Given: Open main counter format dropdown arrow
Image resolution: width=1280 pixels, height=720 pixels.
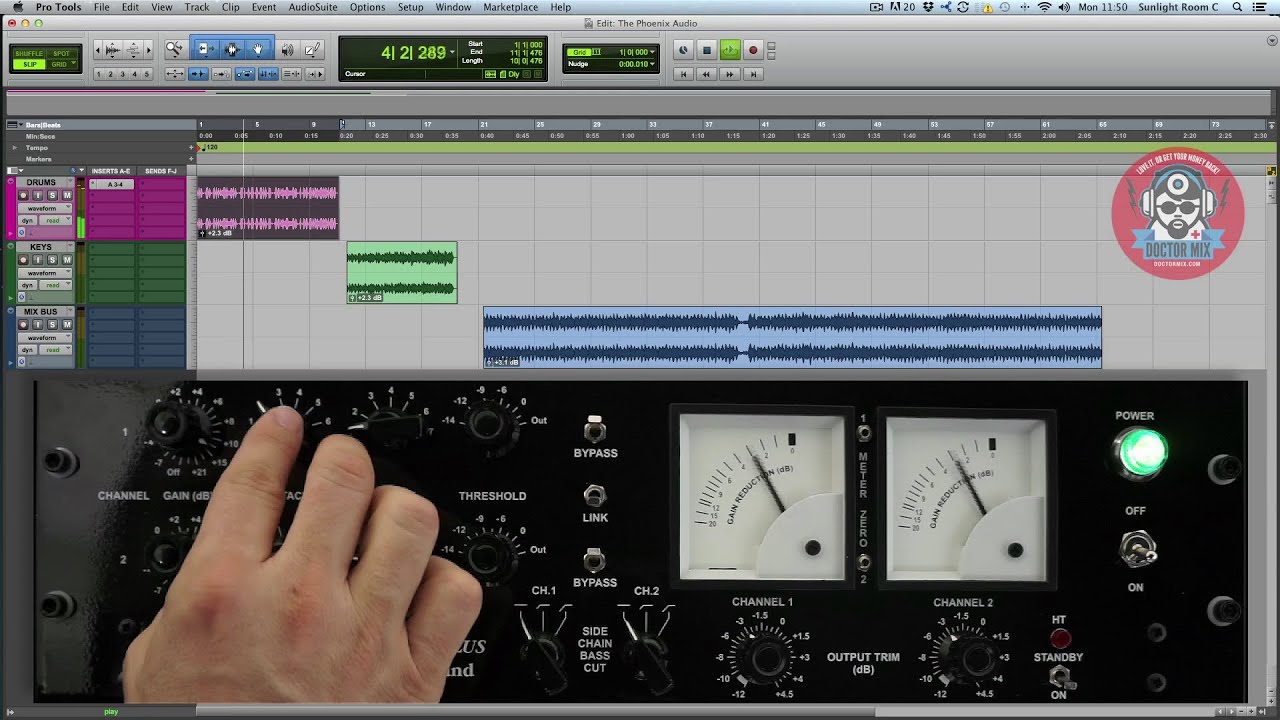Looking at the screenshot, I should pos(452,52).
